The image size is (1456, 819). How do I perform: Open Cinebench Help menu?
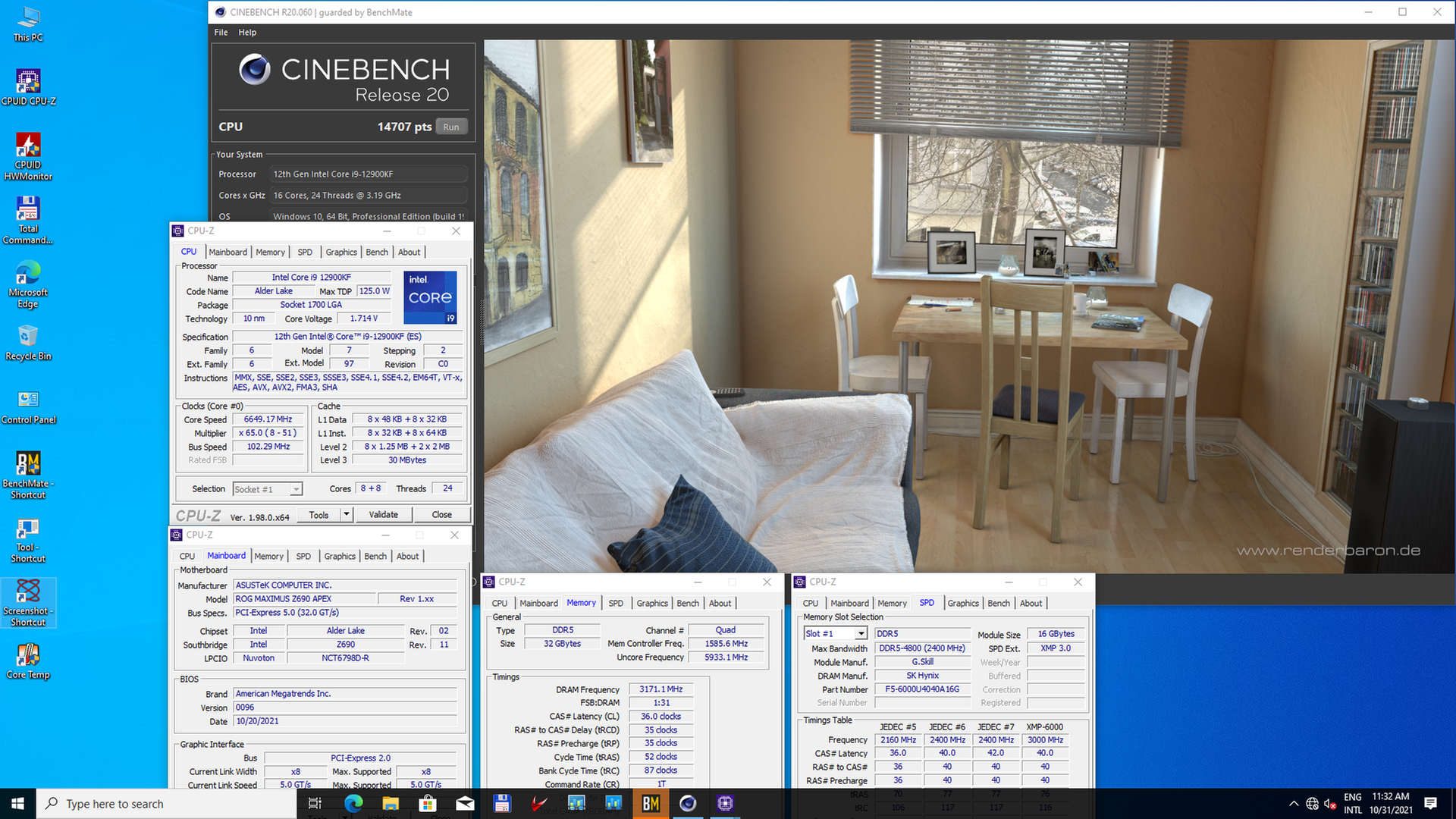247,33
